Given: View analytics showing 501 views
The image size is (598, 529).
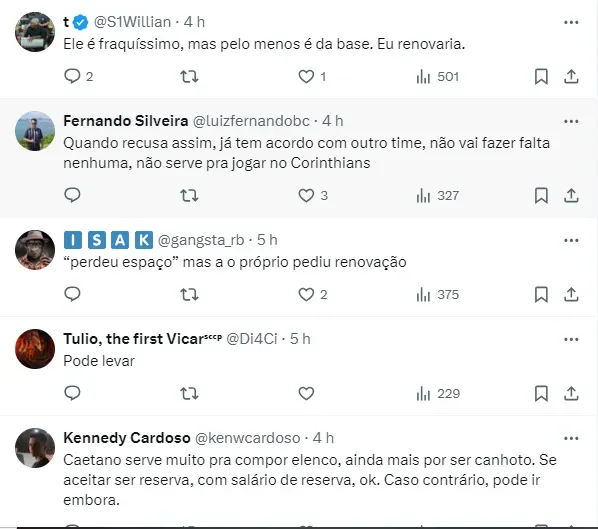Looking at the screenshot, I should 437,77.
